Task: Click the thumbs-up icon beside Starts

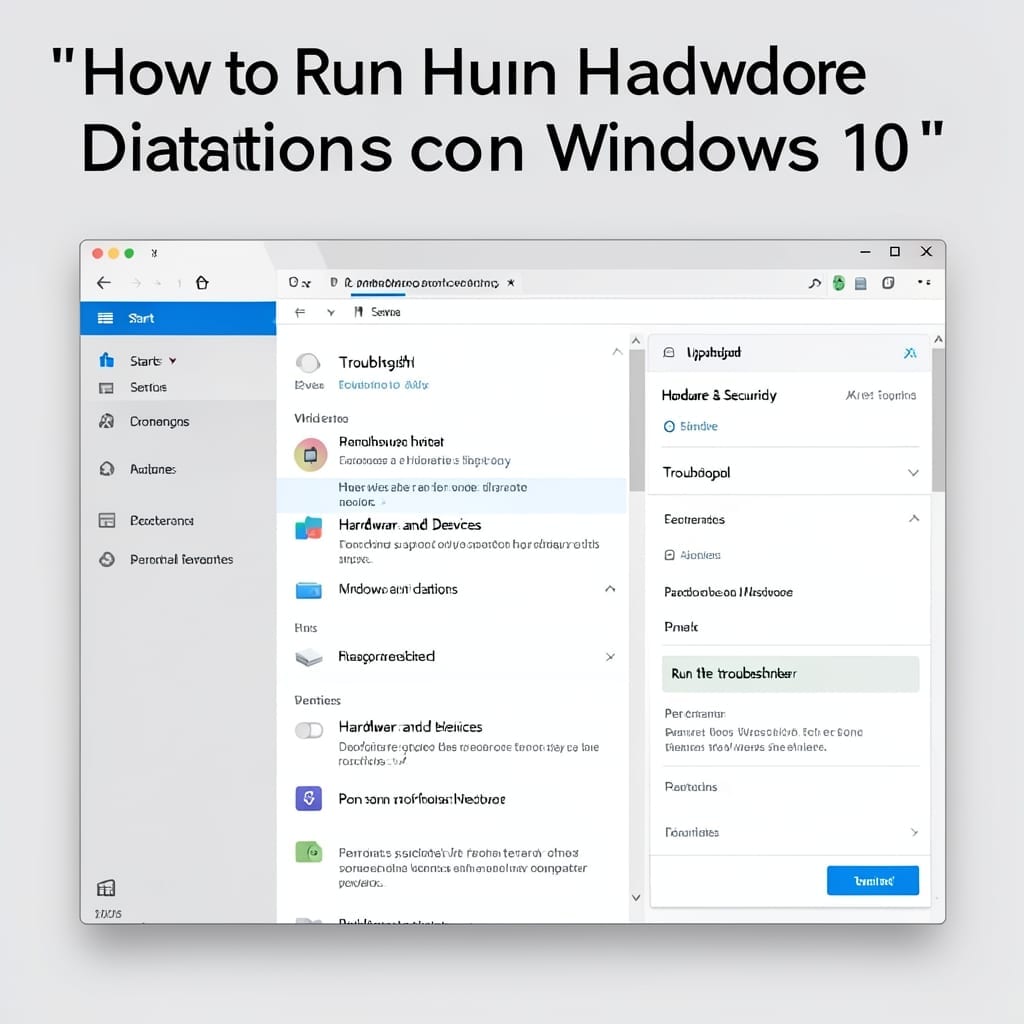Action: click(106, 360)
